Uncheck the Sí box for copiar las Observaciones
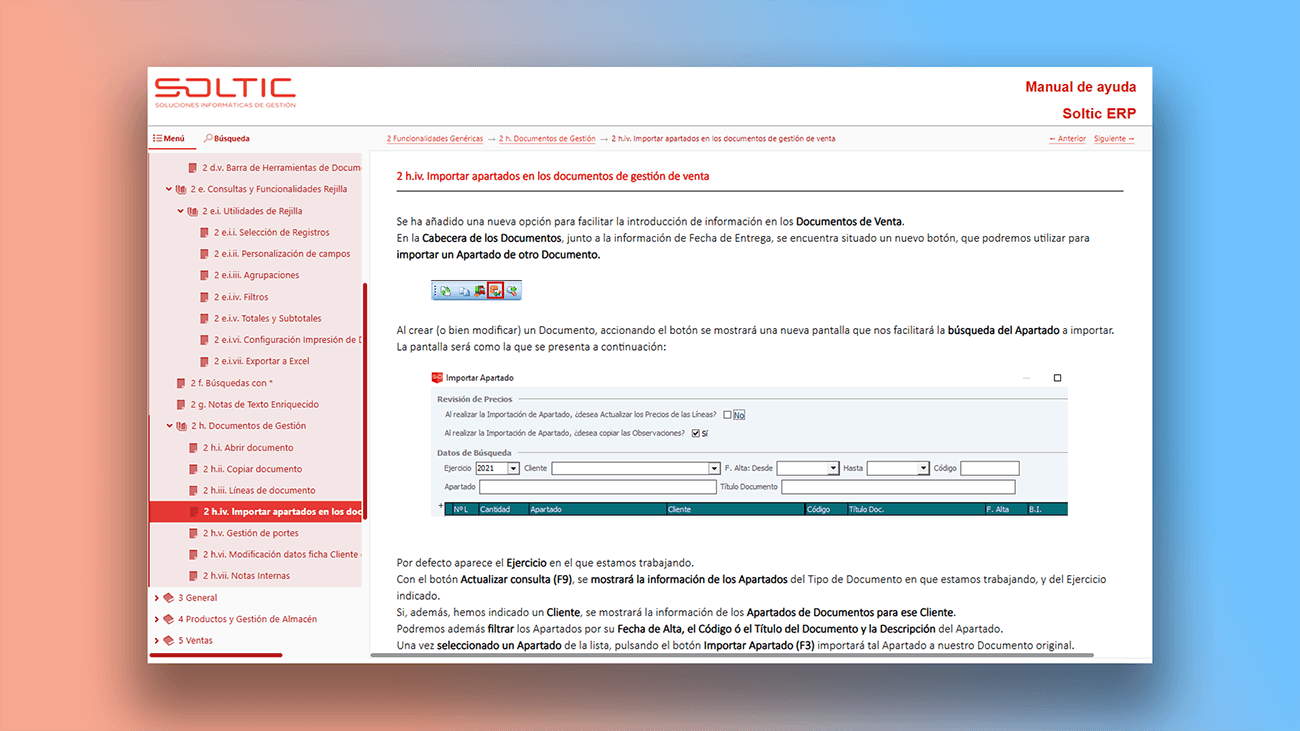The height and width of the screenshot is (731, 1300). click(x=694, y=433)
